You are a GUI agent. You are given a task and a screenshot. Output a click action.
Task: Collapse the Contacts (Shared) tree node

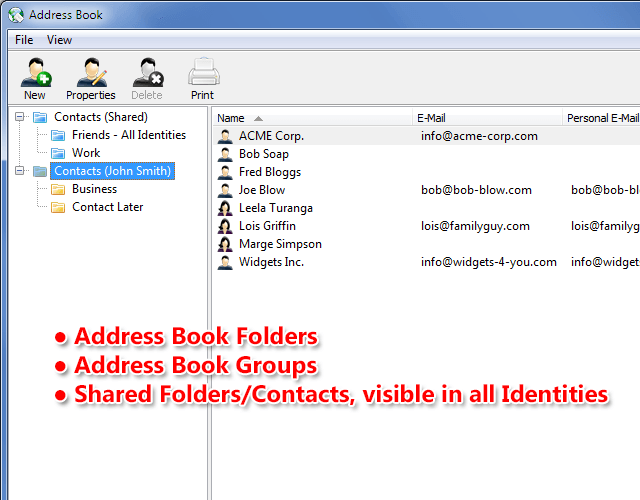click(x=19, y=117)
